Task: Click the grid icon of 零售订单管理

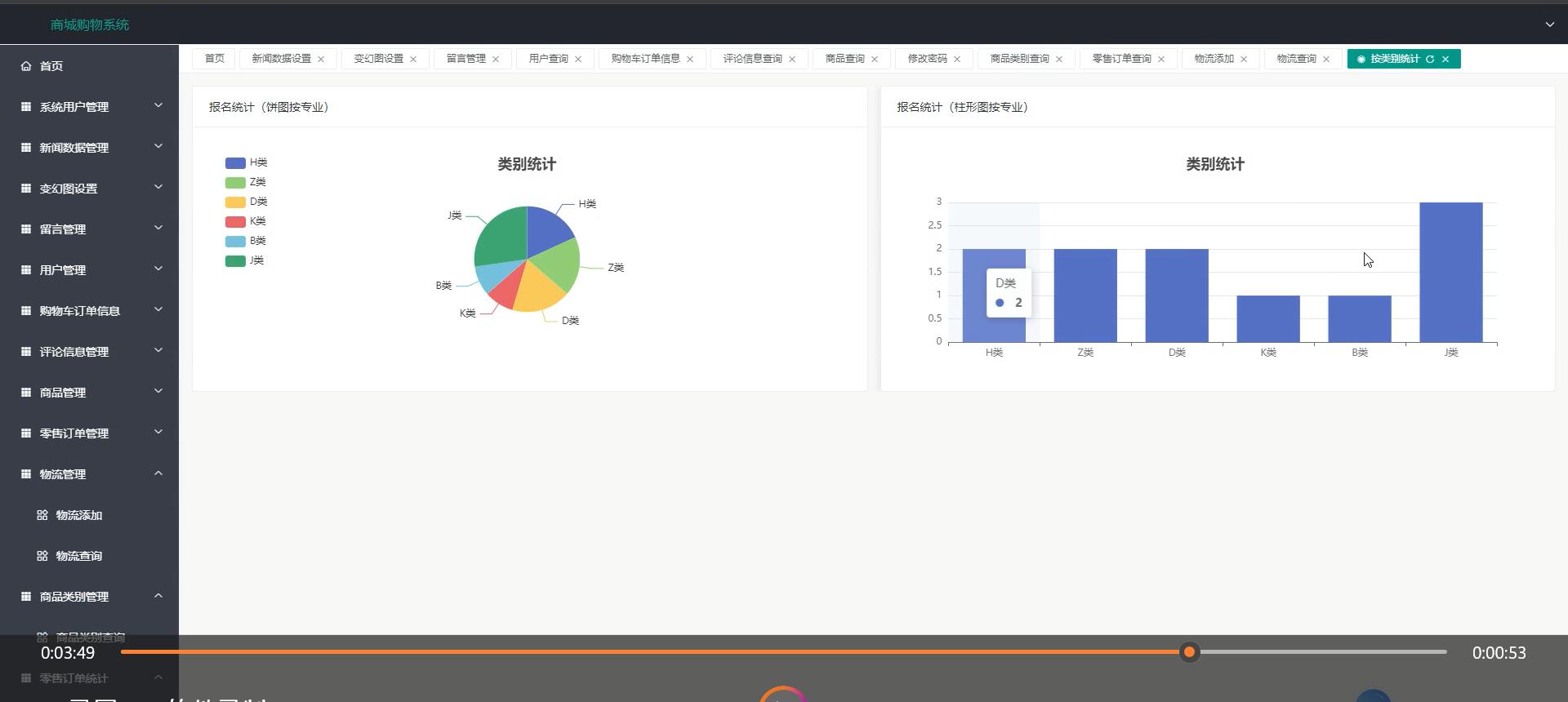Action: point(26,433)
